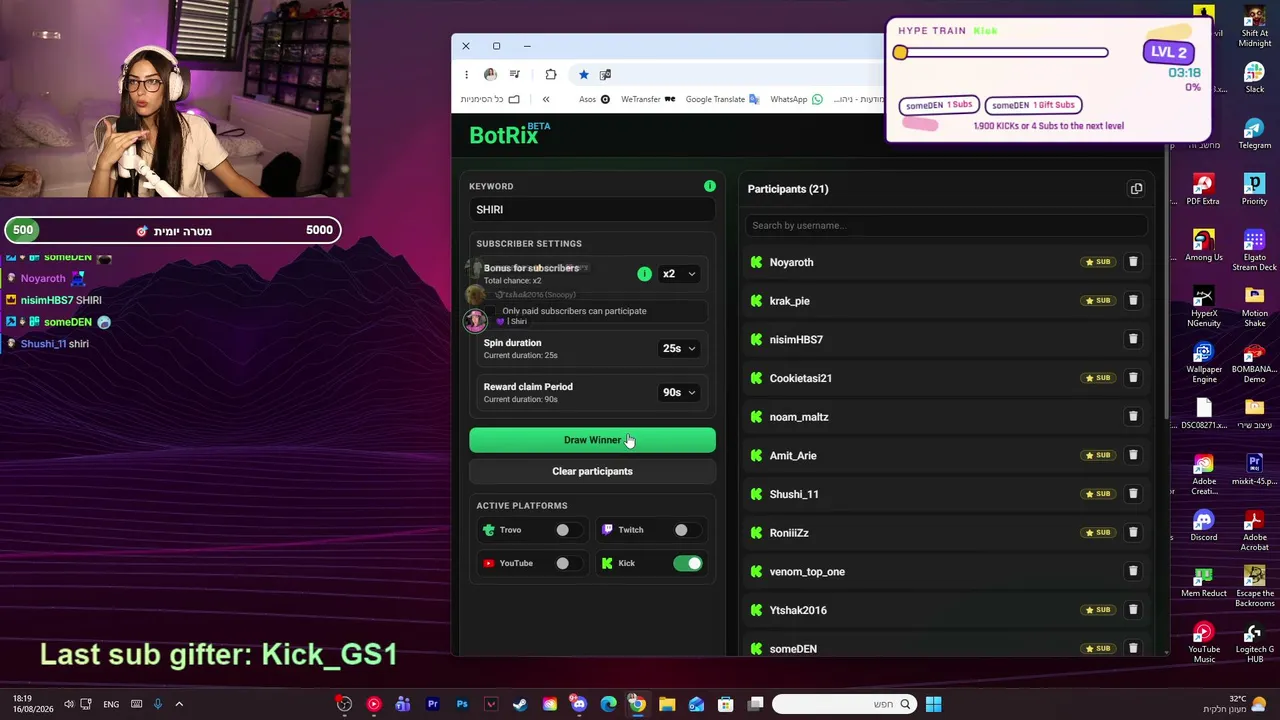
Task: Open Photoshop from the taskbar
Action: tap(462, 705)
